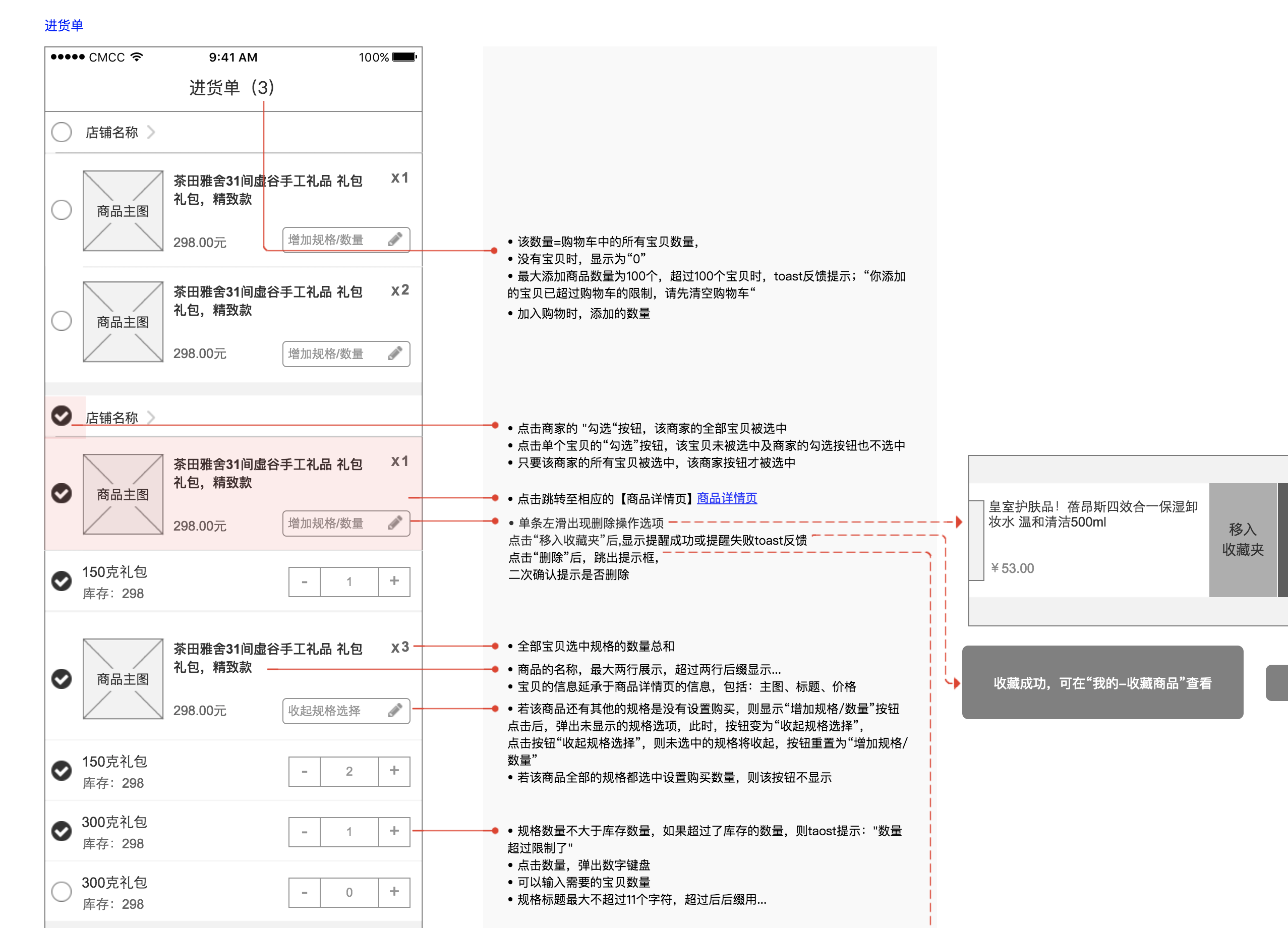This screenshot has height=928, width=1288.
Task: Select the unchecked store's radio circle
Action: coord(62,132)
